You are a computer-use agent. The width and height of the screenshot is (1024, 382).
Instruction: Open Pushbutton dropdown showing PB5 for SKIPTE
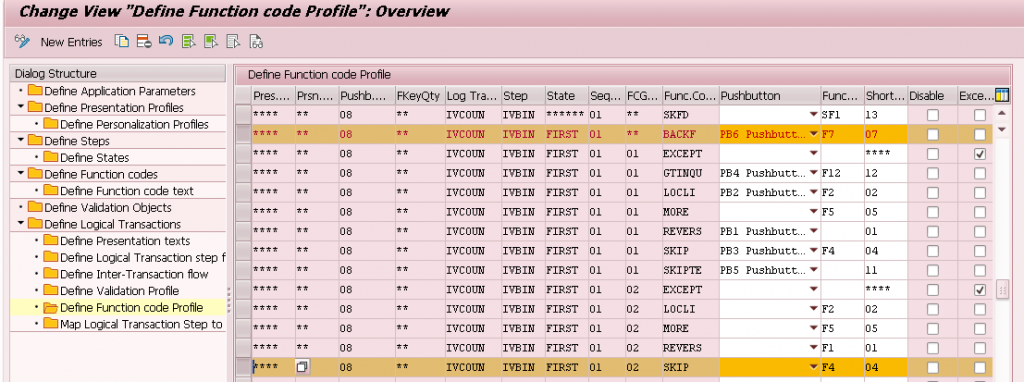point(813,270)
